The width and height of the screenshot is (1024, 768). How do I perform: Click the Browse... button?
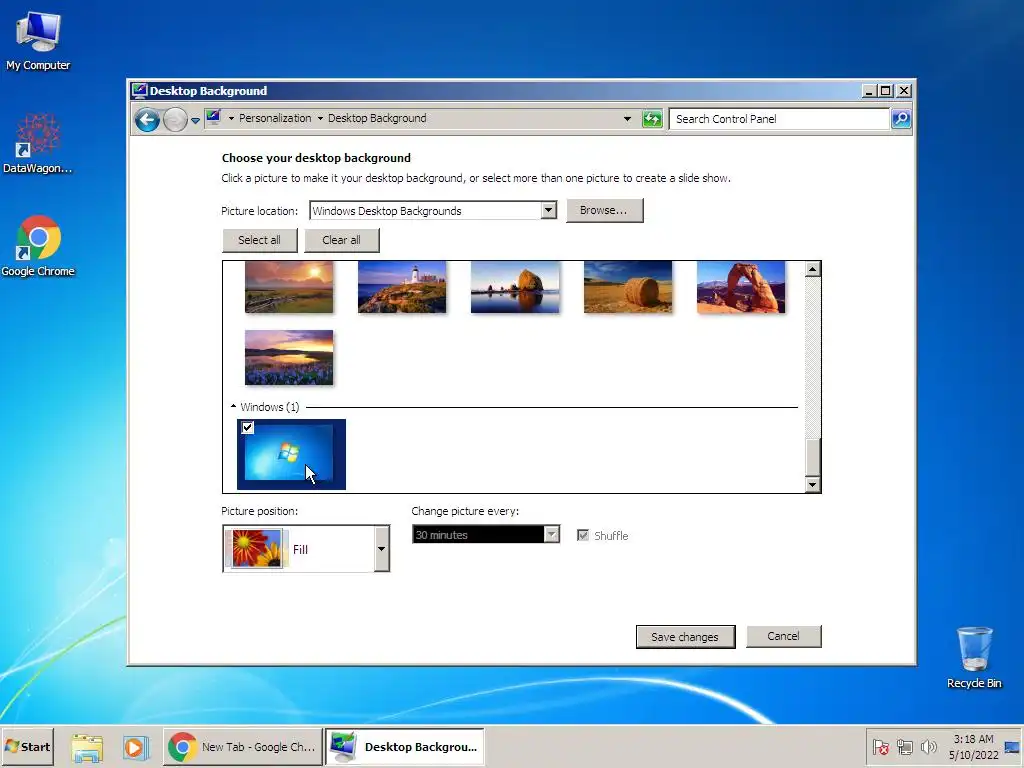pos(604,210)
